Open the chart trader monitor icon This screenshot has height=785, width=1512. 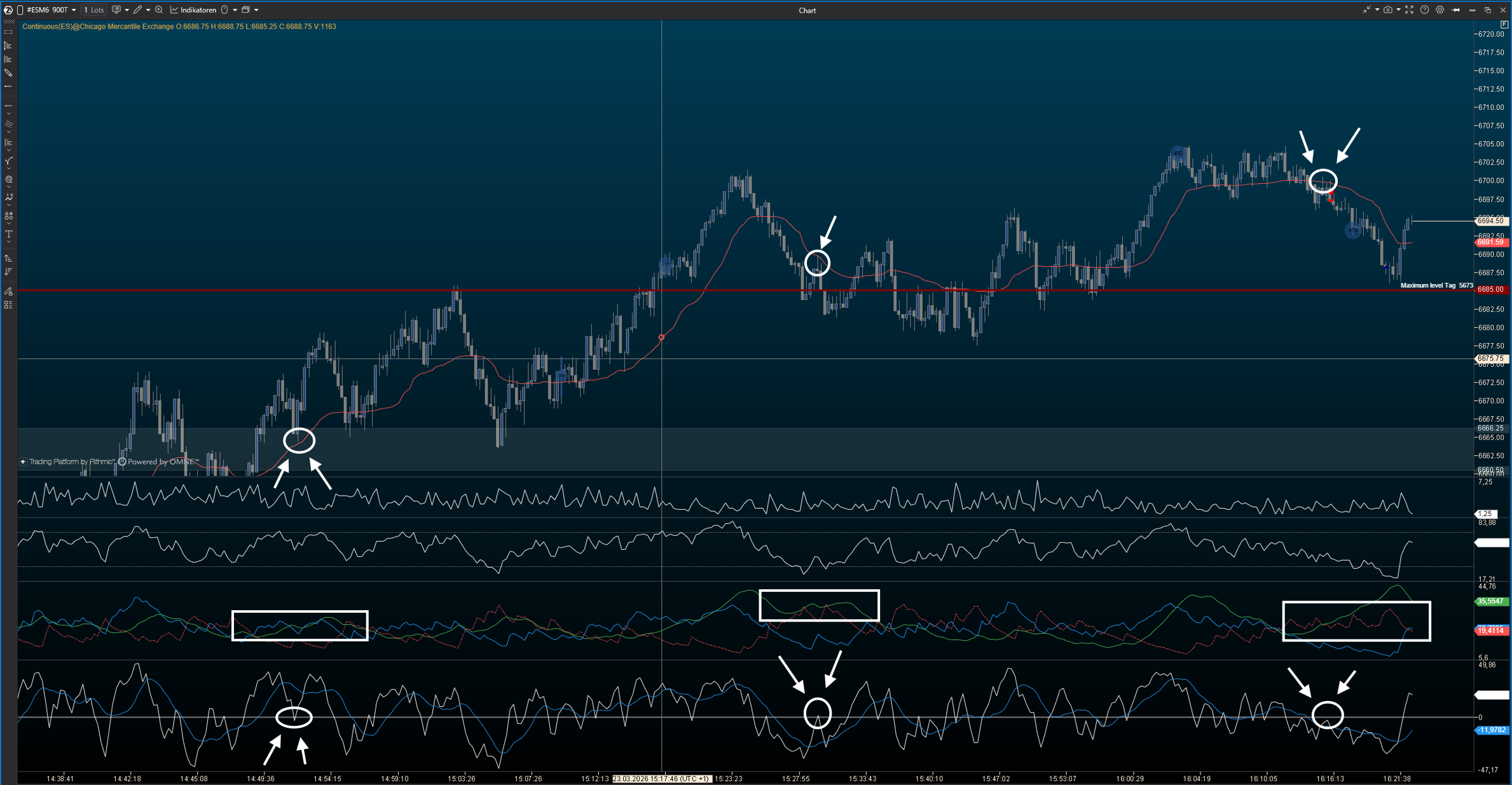pyautogui.click(x=116, y=10)
